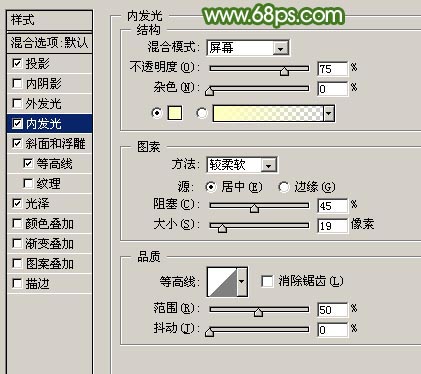Select the gradient glow radio button
Screen dimensions: 421x374
[x=202, y=113]
